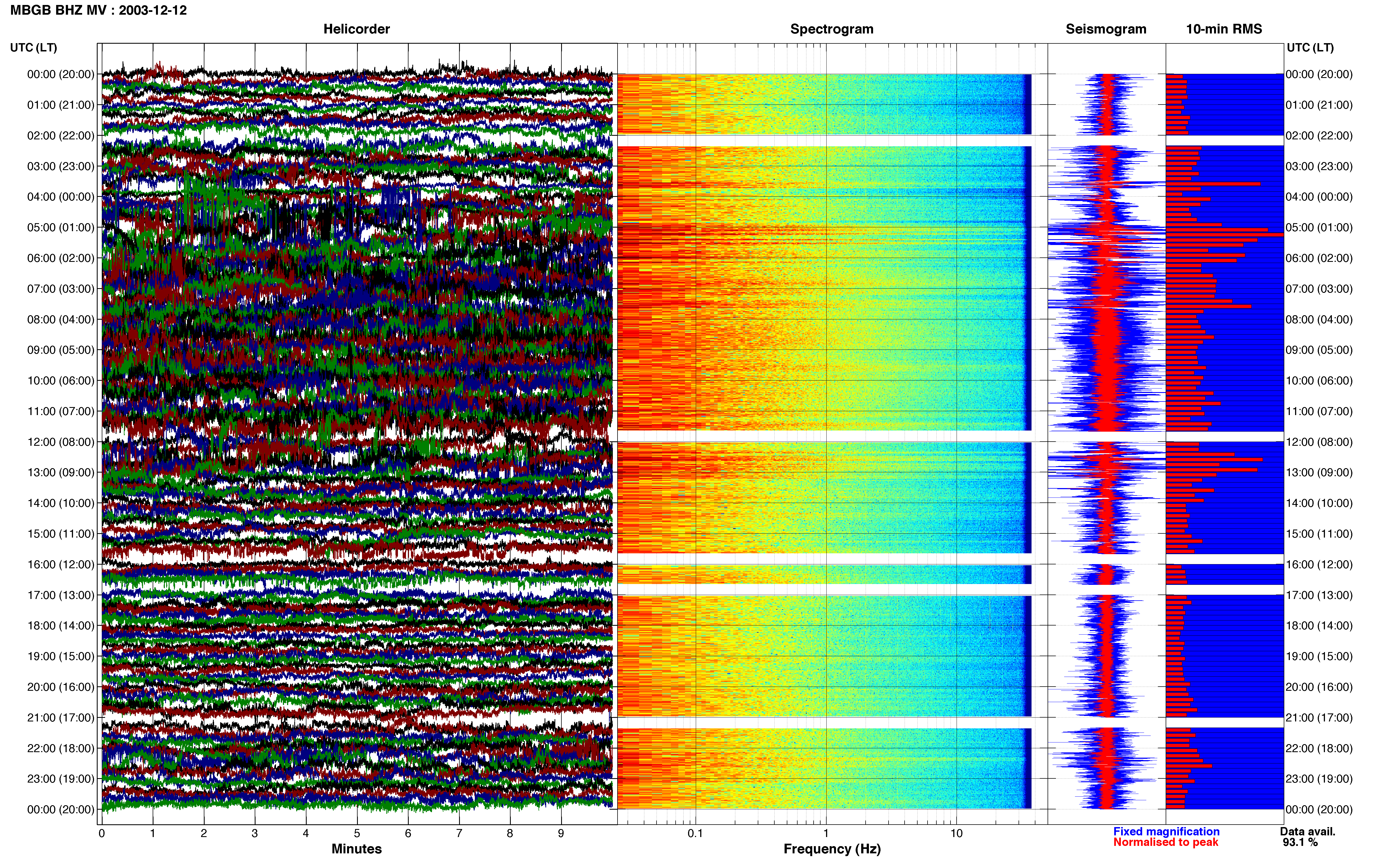Screen dimensions: 1388x868
Task: Click the '93.1 %' data availability value
Action: 1300,842
